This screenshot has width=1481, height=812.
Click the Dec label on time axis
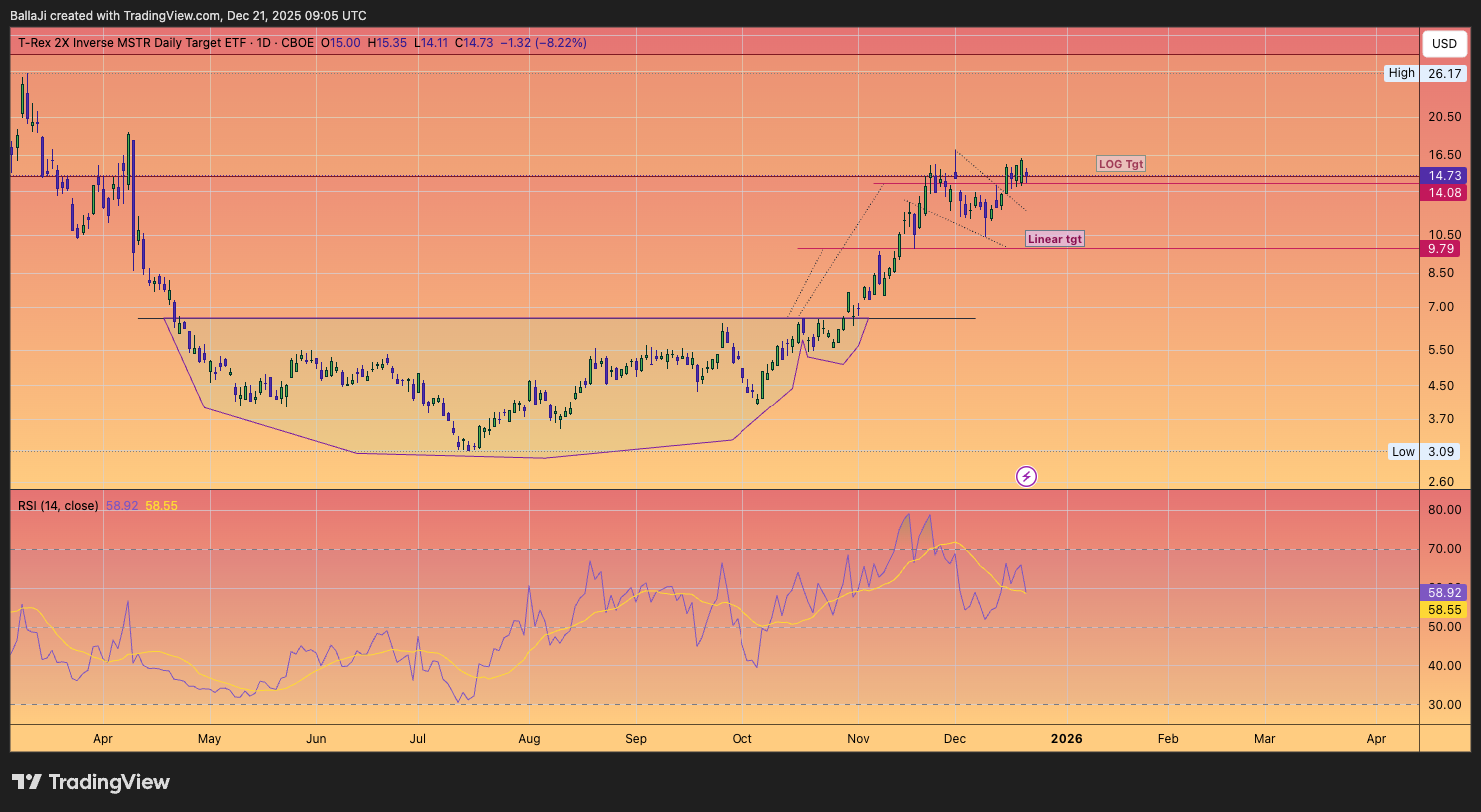coord(955,739)
